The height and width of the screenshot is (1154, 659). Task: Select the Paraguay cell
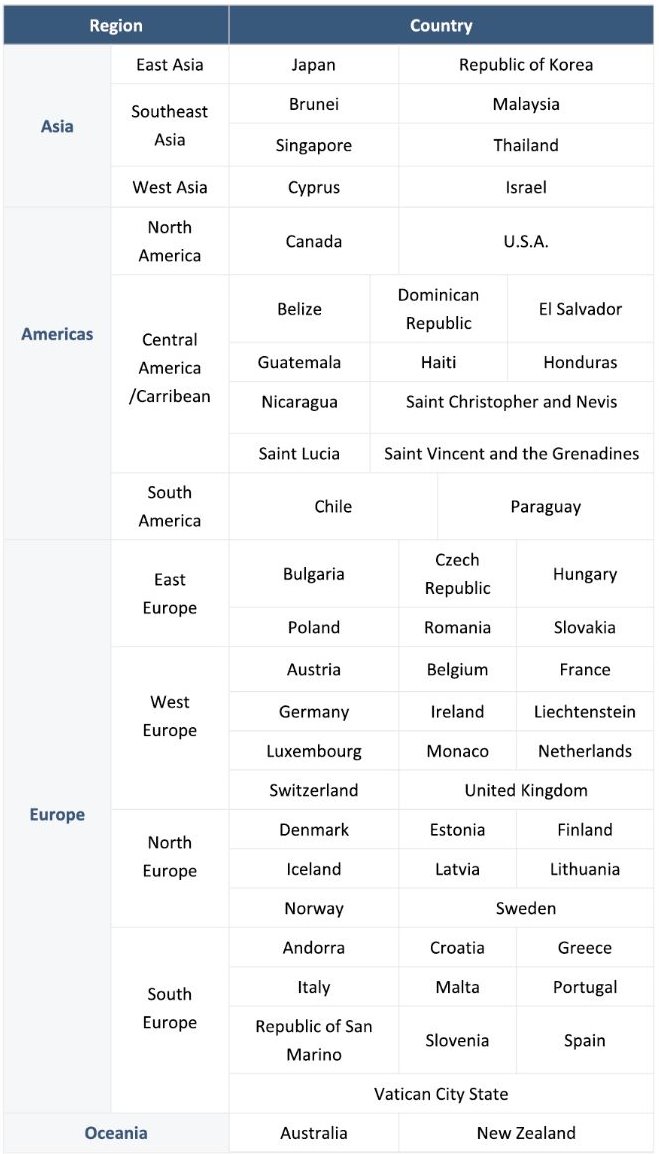546,507
